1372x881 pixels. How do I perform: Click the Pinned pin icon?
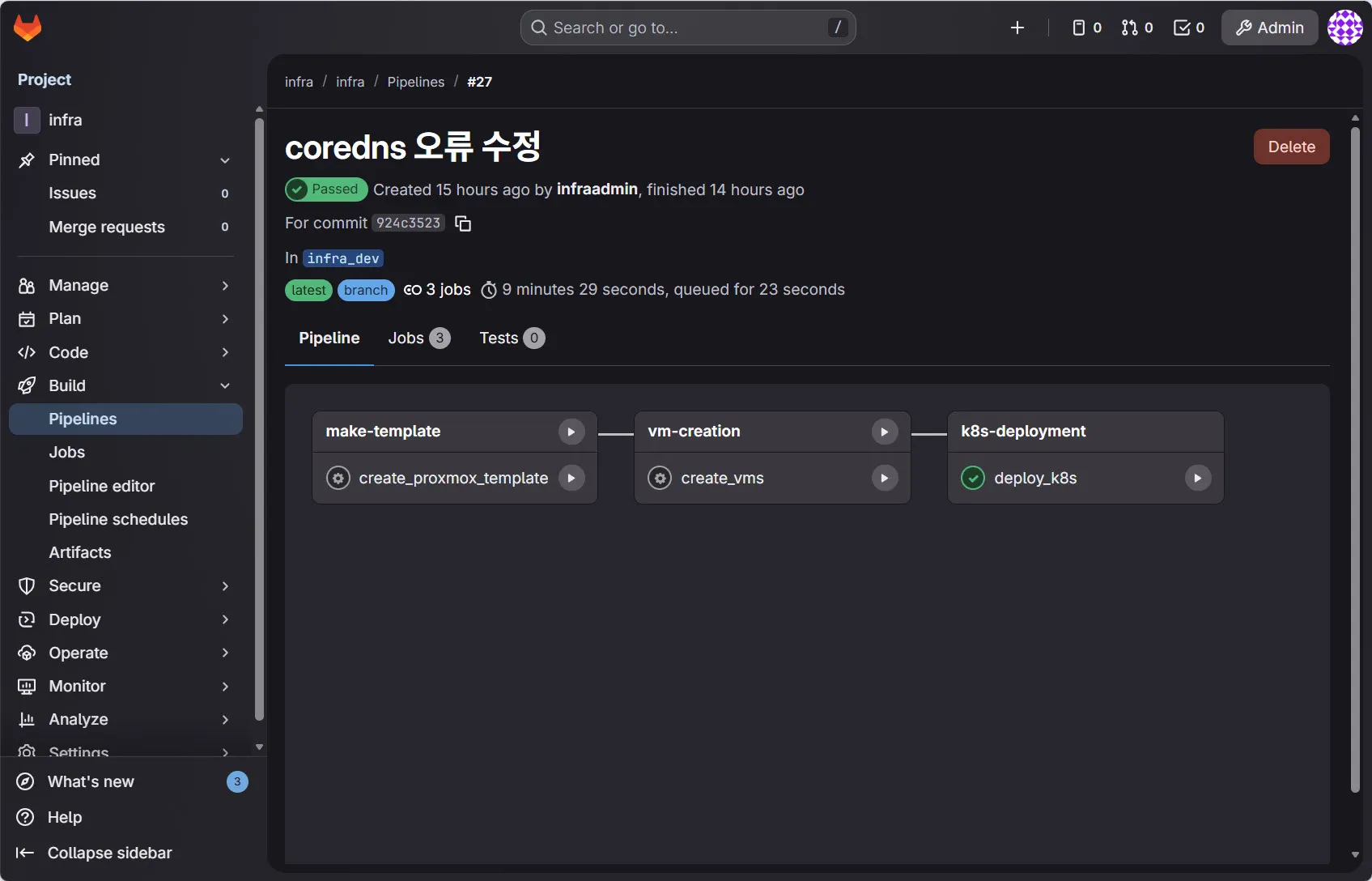pos(27,160)
